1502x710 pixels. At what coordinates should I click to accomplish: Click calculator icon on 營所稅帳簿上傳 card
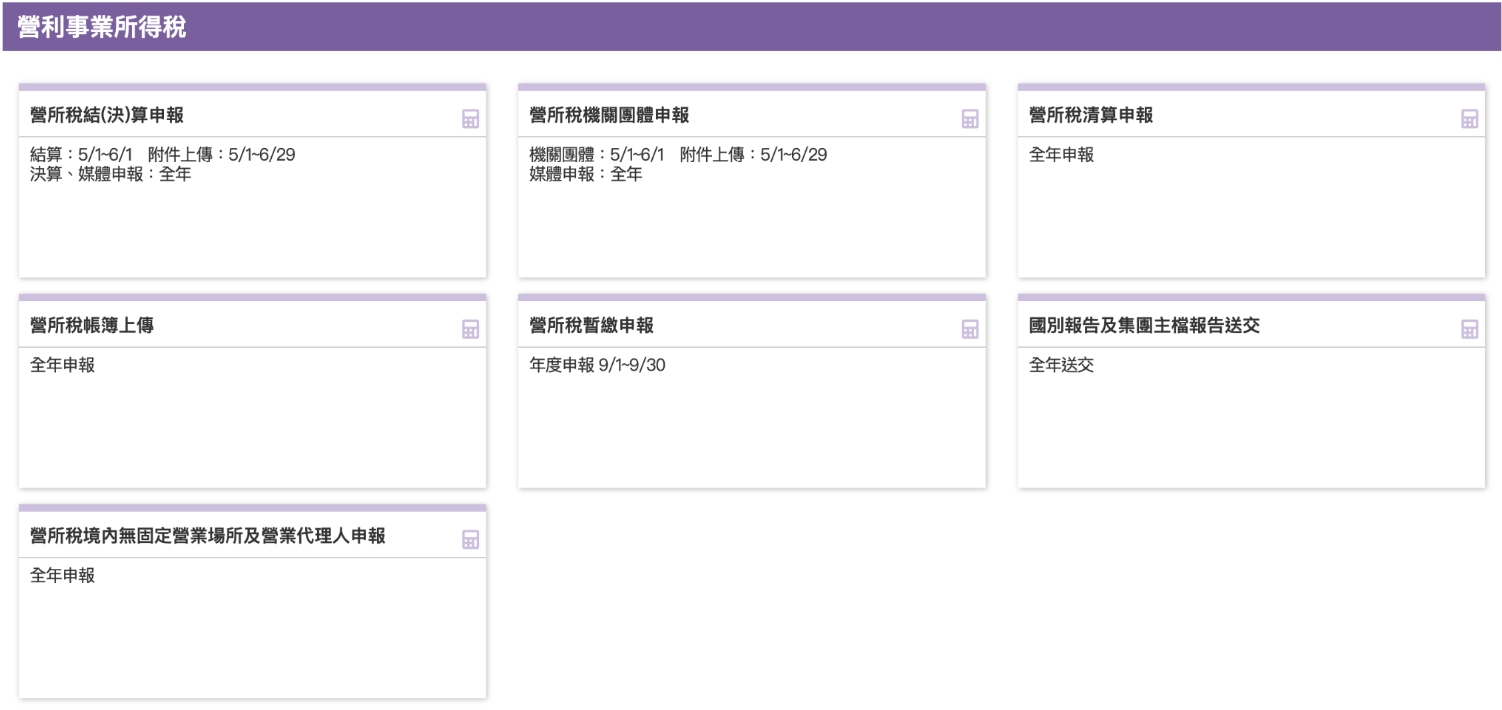click(470, 329)
